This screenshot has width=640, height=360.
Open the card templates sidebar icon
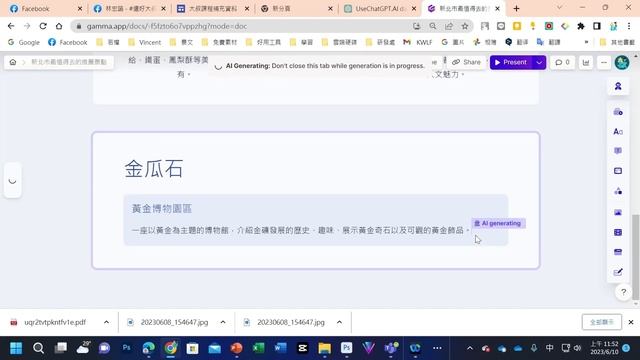618,111
